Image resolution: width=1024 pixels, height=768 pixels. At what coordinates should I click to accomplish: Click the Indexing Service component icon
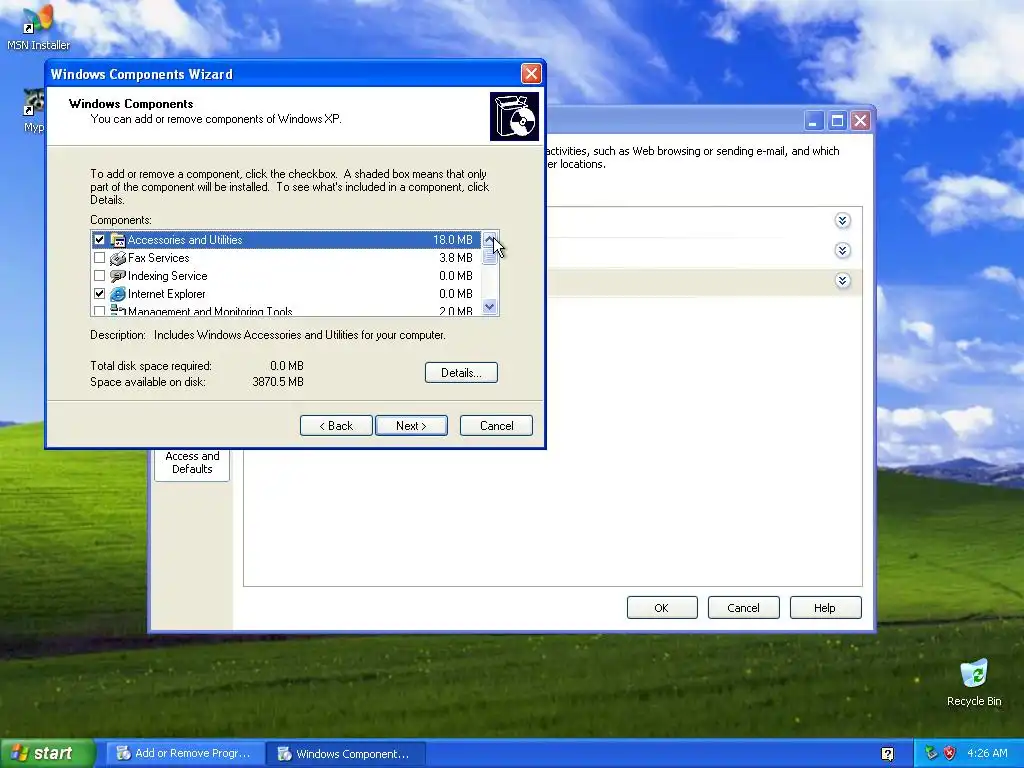coord(118,276)
